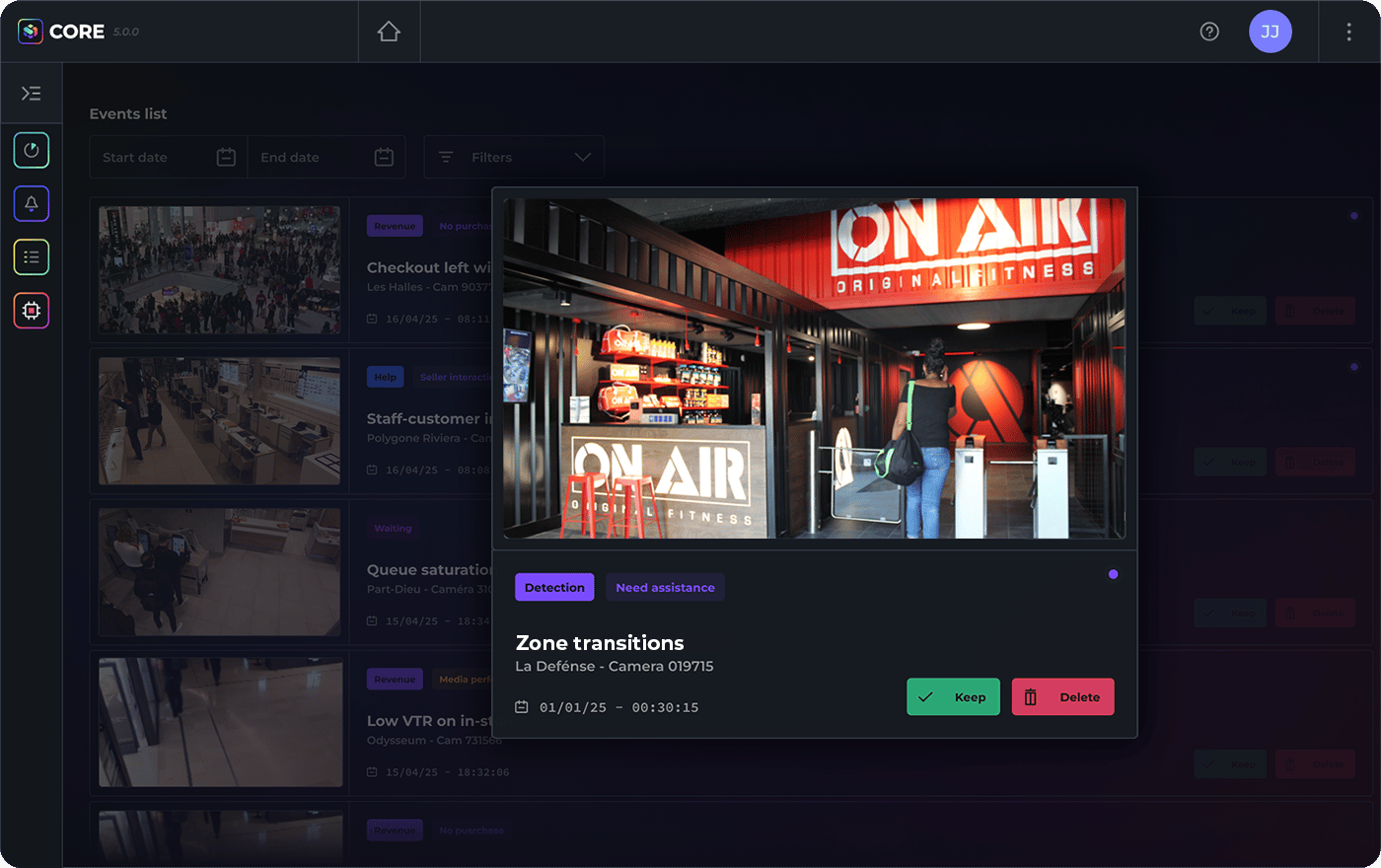Screen dimensions: 1381x868
Task: Go to the Home page icon
Action: click(389, 32)
